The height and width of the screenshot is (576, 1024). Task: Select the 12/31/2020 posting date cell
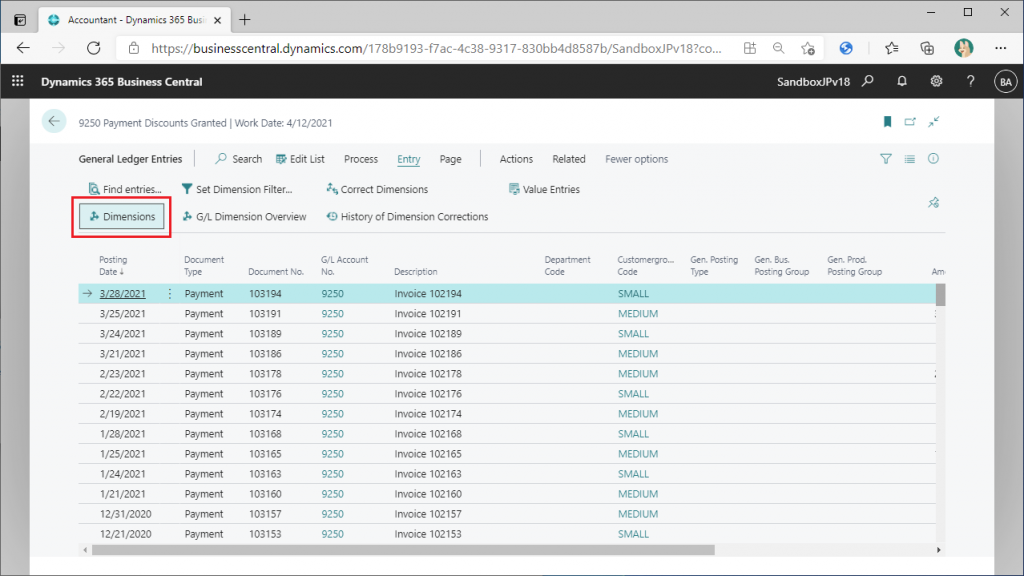coord(125,514)
